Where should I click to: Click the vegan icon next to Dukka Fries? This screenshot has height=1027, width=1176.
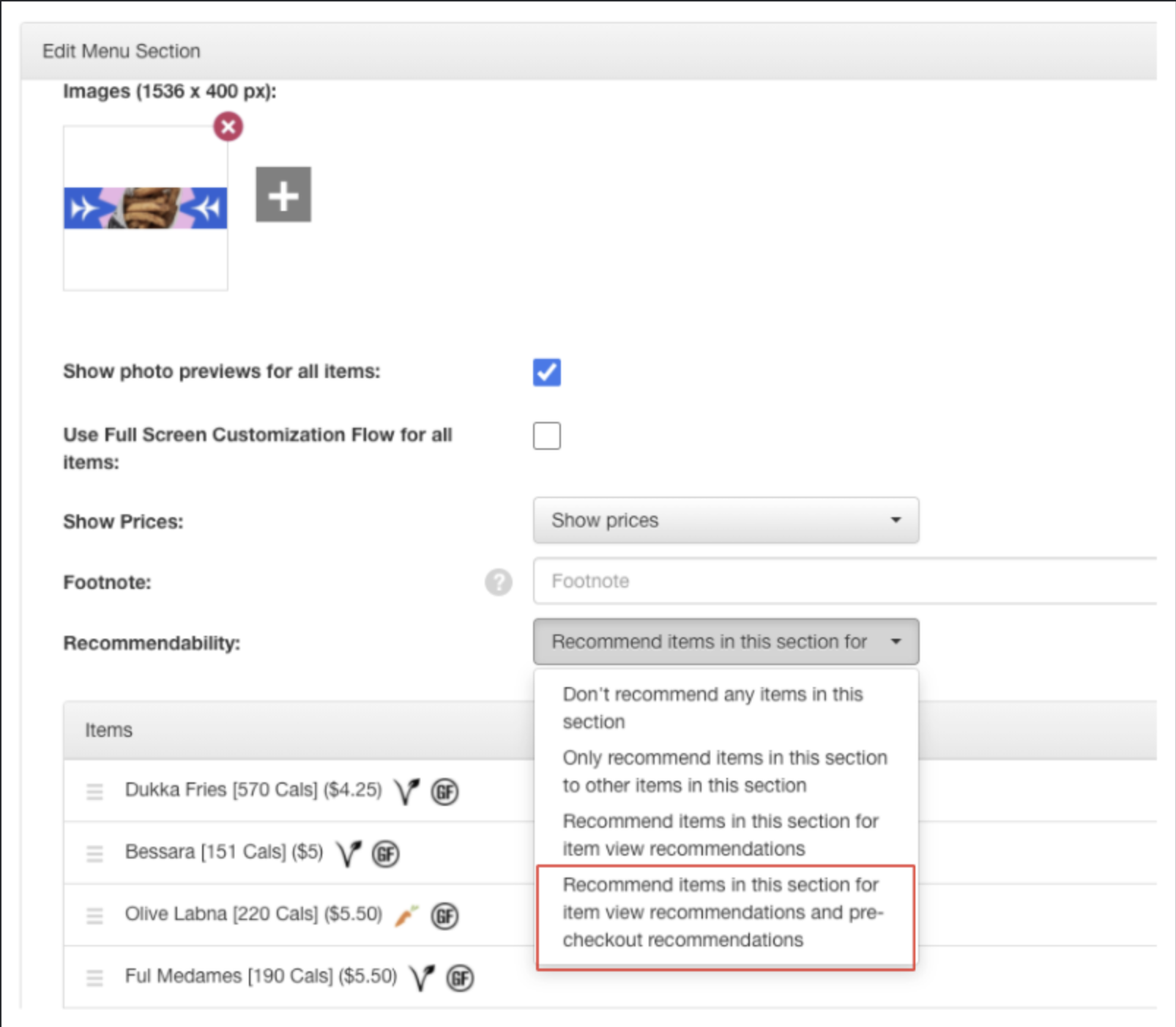(406, 791)
